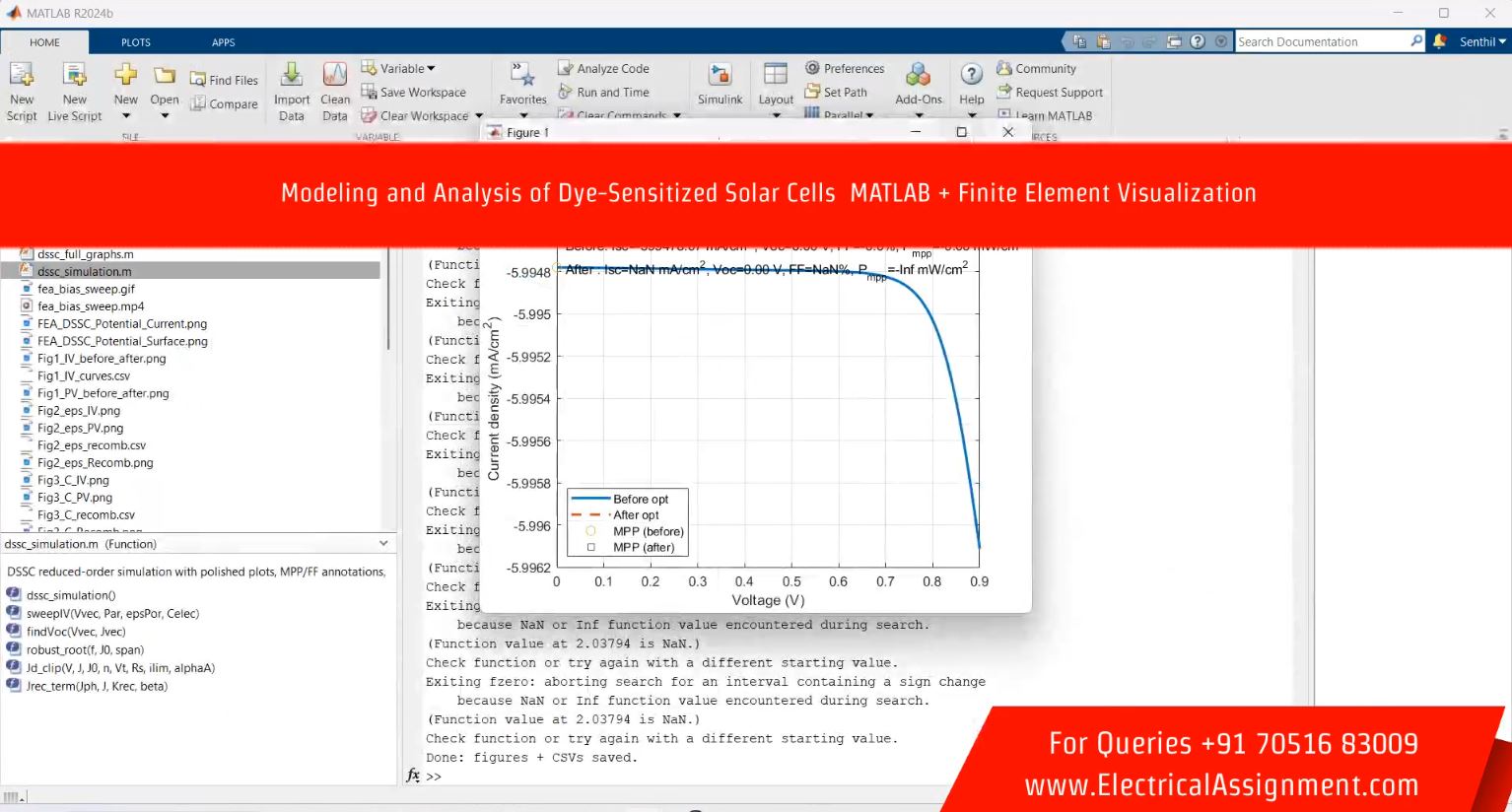Image resolution: width=1512 pixels, height=812 pixels.
Task: Collapse the dssc_simulation.m details panel chevron
Action: pyautogui.click(x=383, y=543)
